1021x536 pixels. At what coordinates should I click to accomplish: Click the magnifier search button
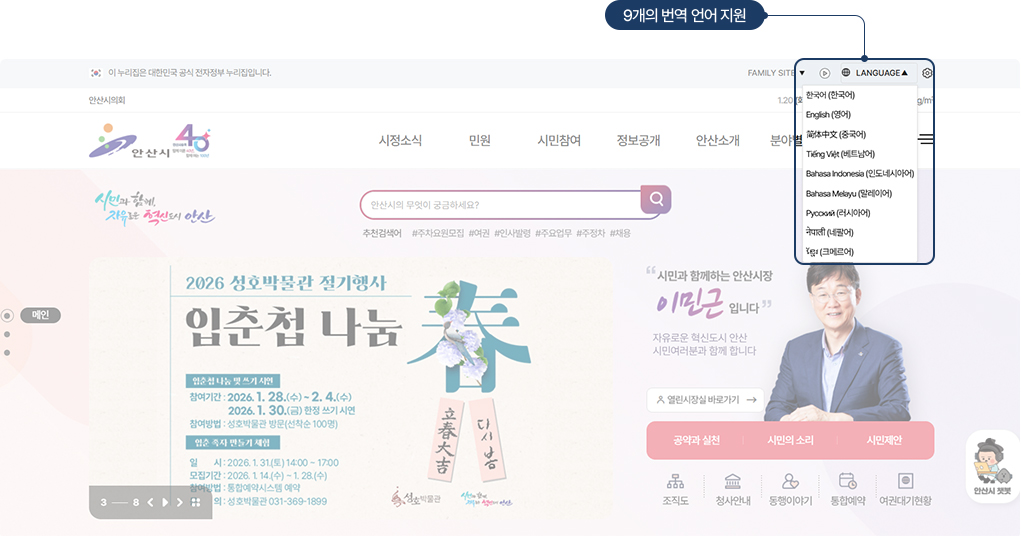pos(656,199)
